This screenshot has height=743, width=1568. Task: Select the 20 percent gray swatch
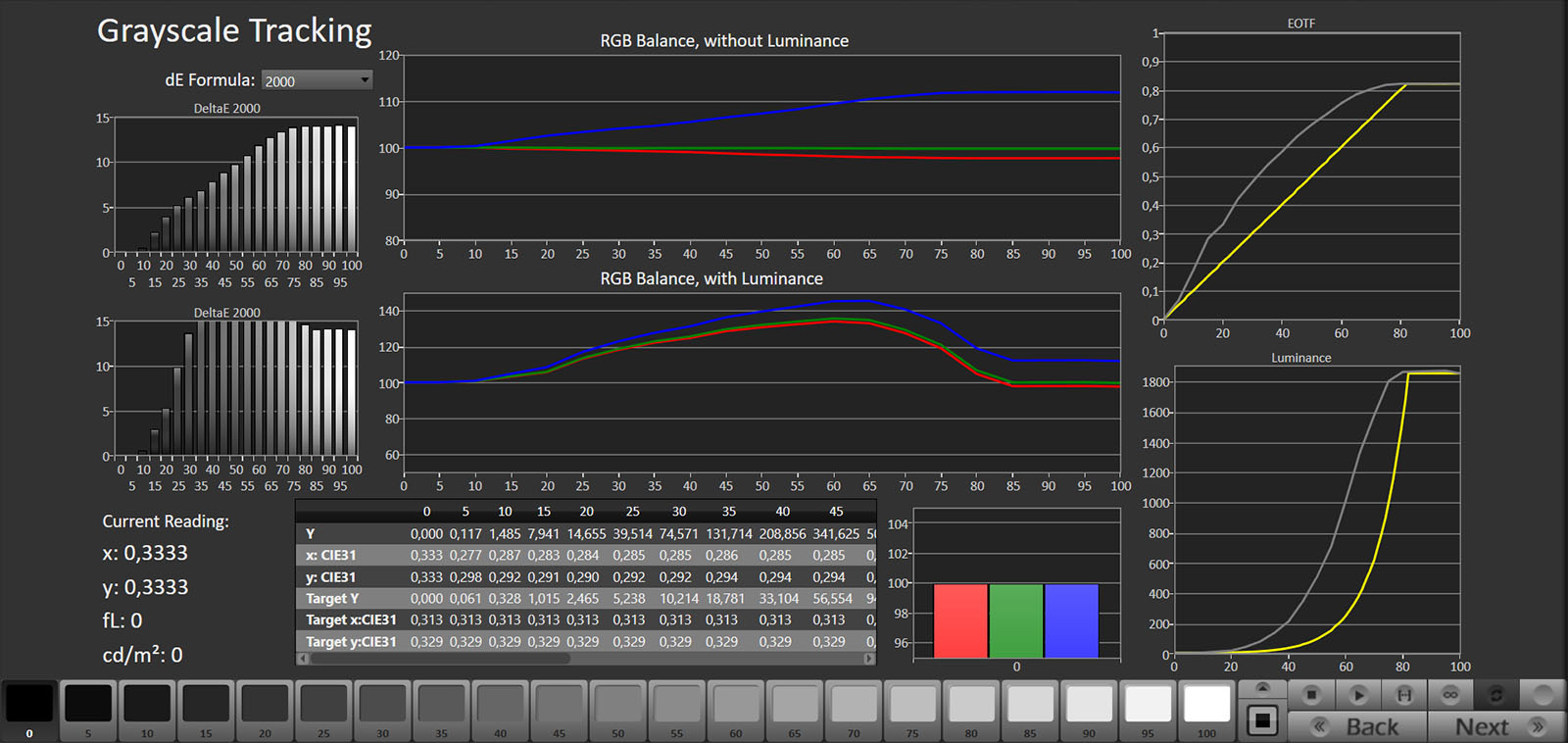(265, 704)
